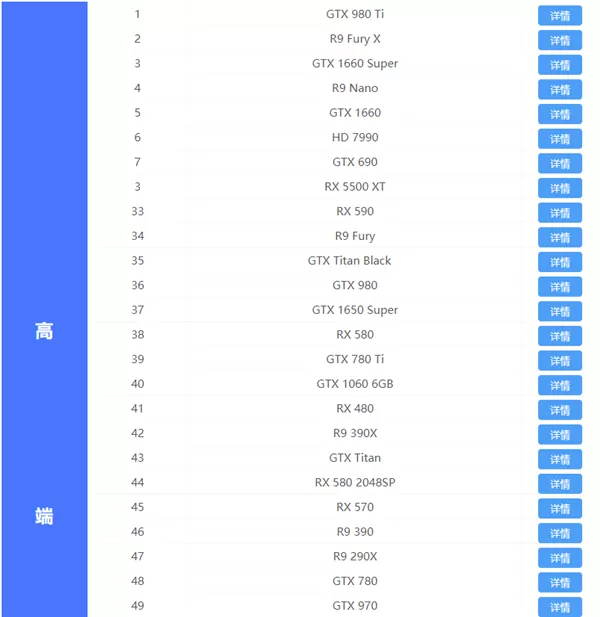Open details of GTX Titan Black
Image resolution: width=600 pixels, height=617 pixels.
[559, 262]
